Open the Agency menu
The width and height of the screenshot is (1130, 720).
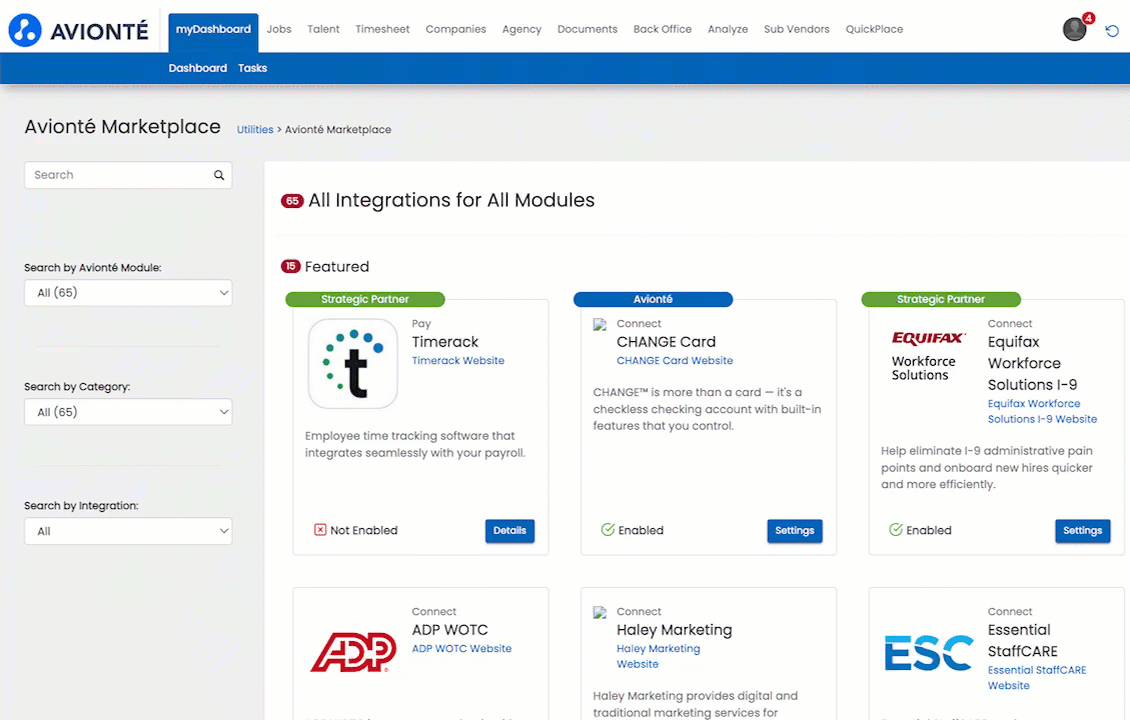click(522, 30)
